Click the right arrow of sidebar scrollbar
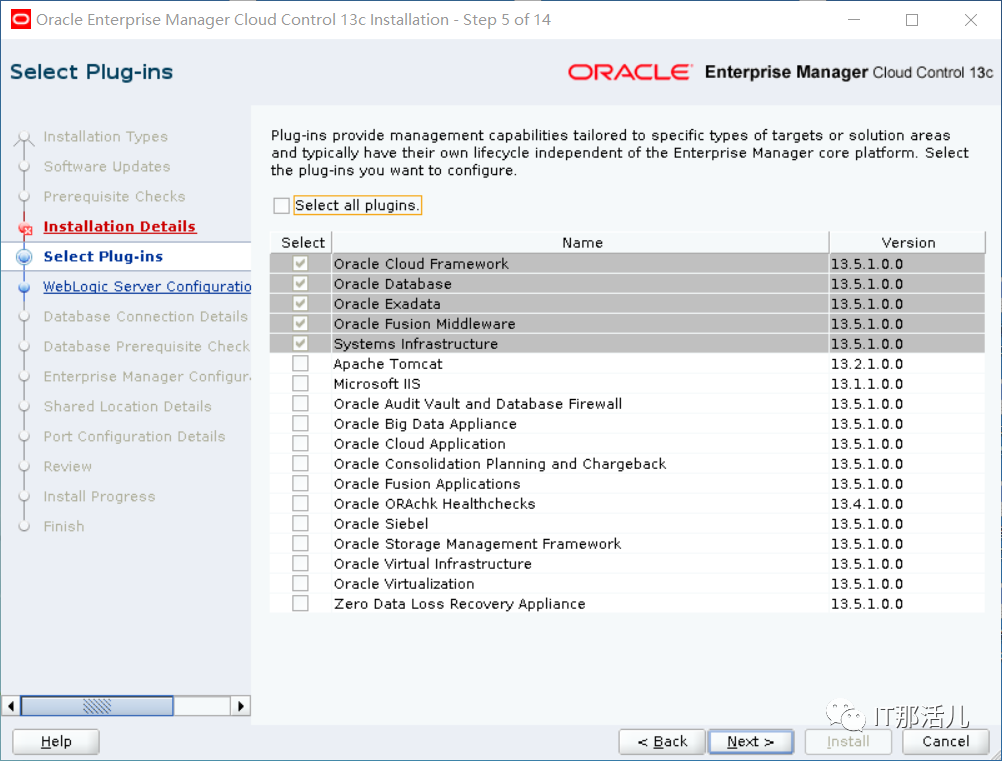 [x=240, y=706]
